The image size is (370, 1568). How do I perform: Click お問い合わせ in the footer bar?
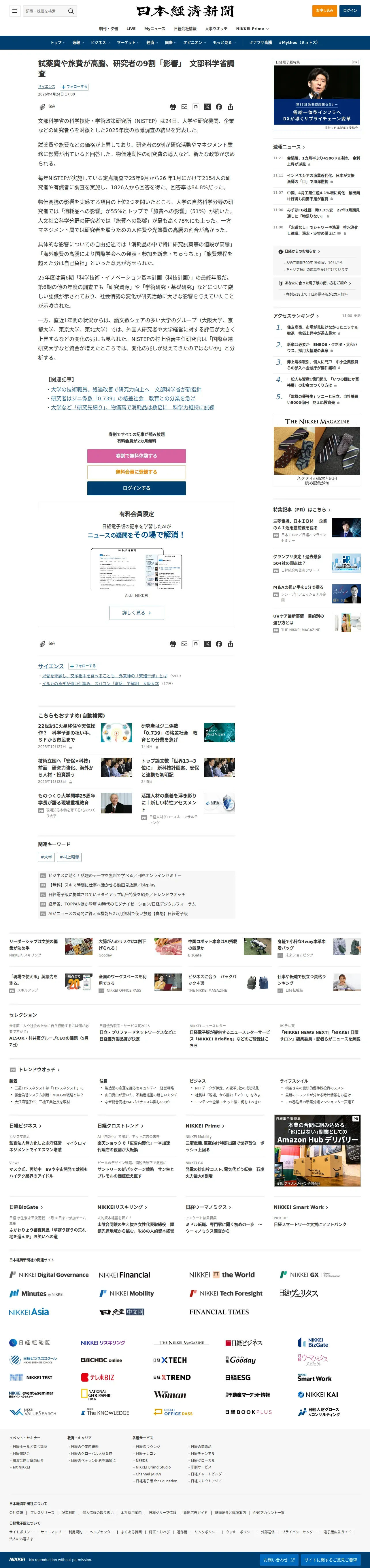pyautogui.click(x=279, y=1560)
